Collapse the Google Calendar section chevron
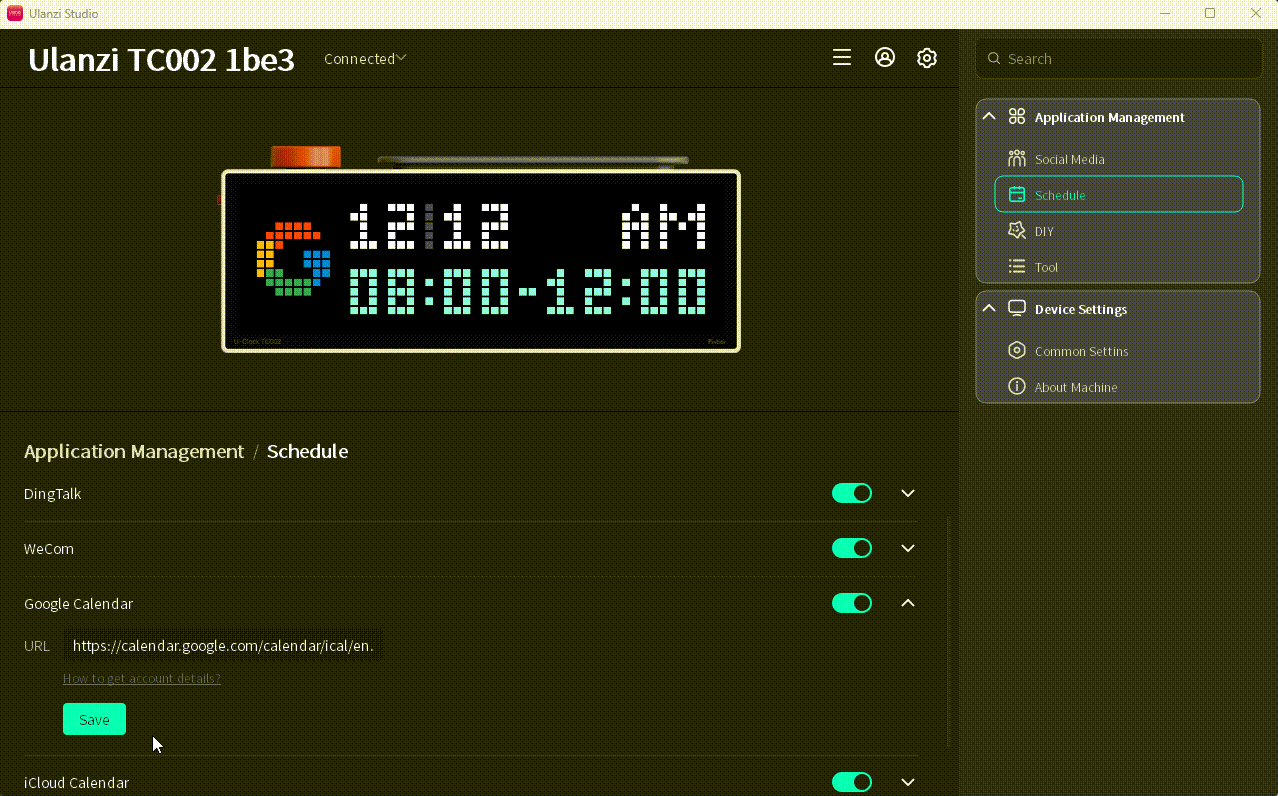Screen dimensions: 1278x796 tap(908, 603)
